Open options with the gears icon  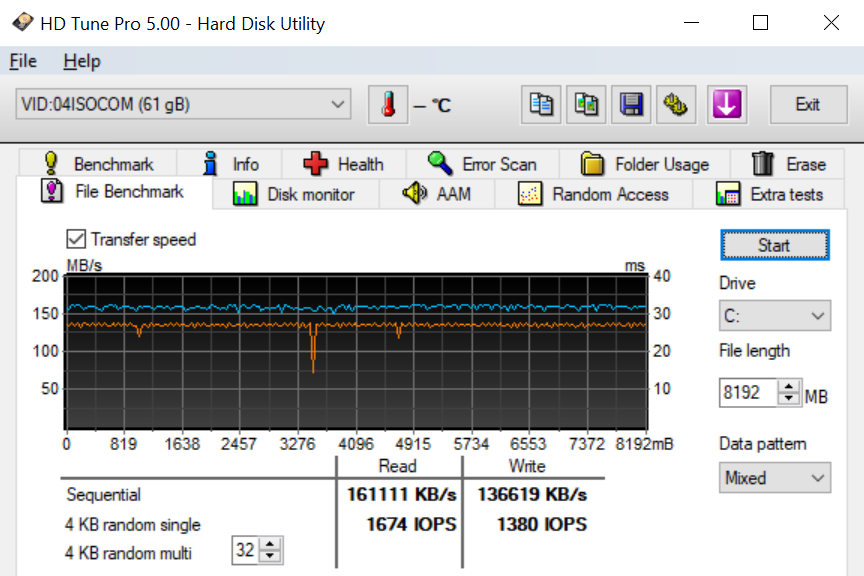676,104
